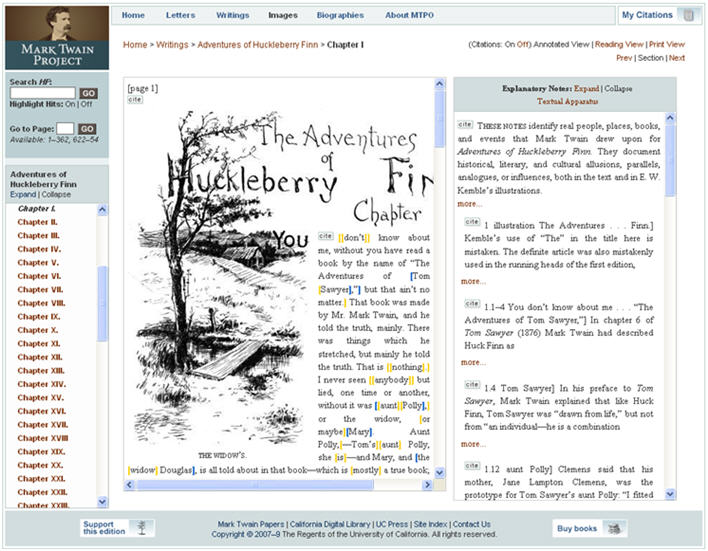Click the cite icon for note 1.4 Tom Sawyer
708x551 pixels.
(x=472, y=385)
